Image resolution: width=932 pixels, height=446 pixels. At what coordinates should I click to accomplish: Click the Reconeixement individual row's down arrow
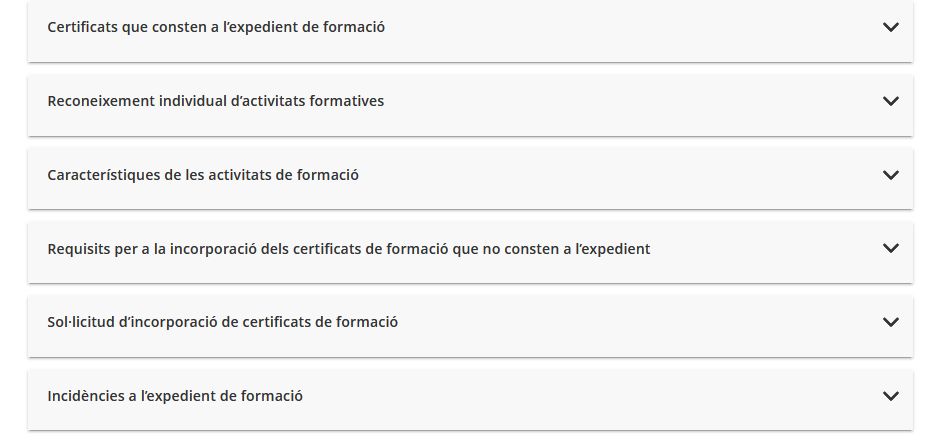pos(891,101)
